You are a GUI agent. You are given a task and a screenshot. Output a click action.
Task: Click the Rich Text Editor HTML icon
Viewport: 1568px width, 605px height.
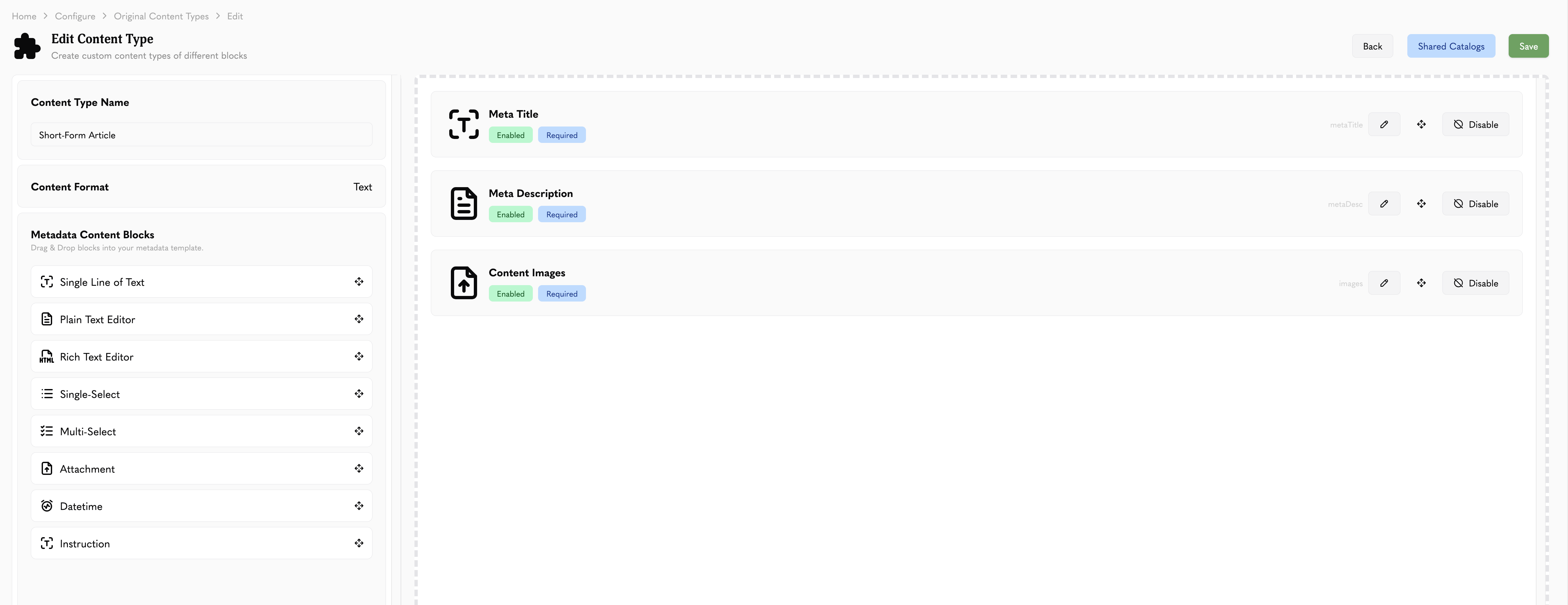(x=47, y=357)
